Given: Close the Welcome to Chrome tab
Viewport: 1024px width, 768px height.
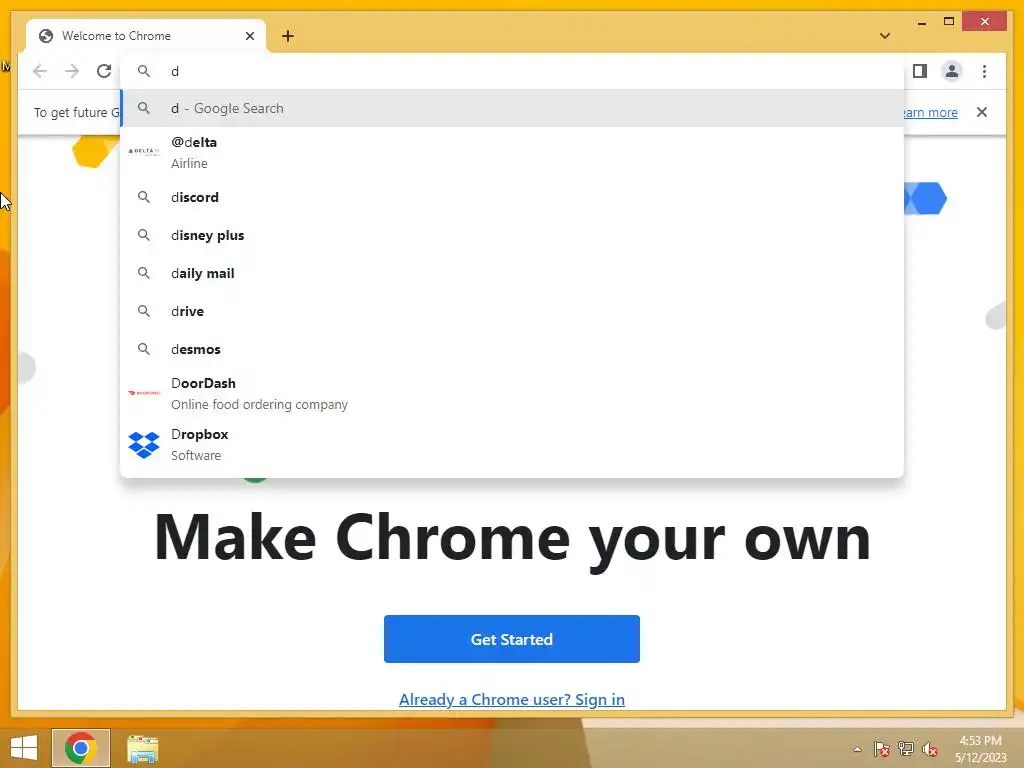Looking at the screenshot, I should (x=249, y=36).
